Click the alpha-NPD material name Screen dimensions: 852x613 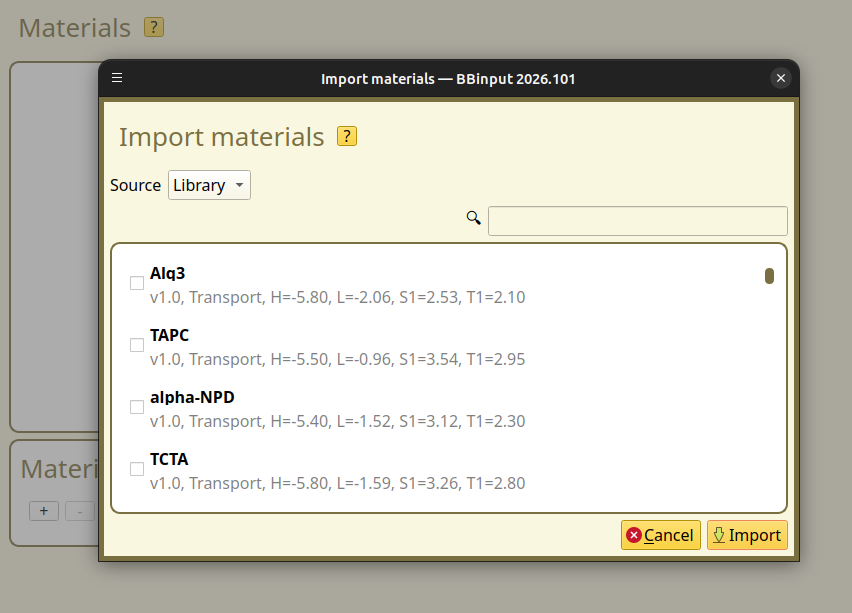pos(192,397)
